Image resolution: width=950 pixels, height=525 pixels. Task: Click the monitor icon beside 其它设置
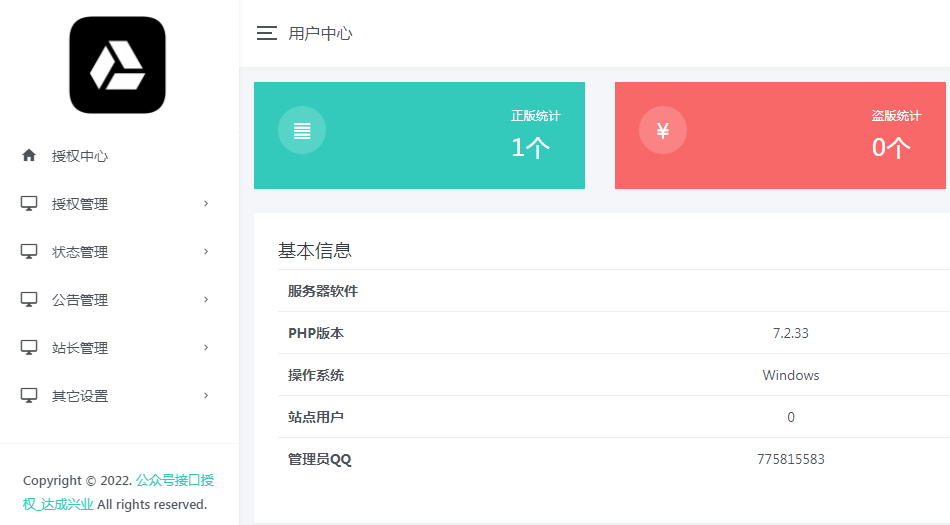(x=29, y=396)
